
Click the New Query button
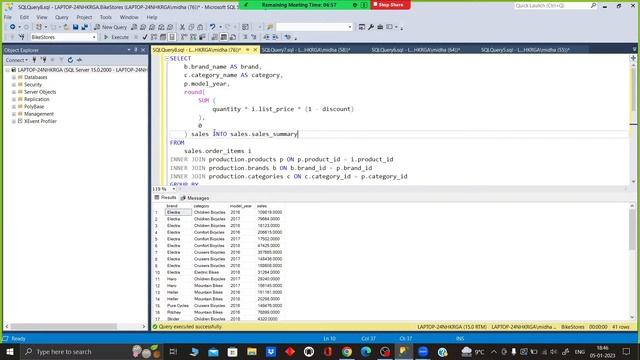click(110, 27)
